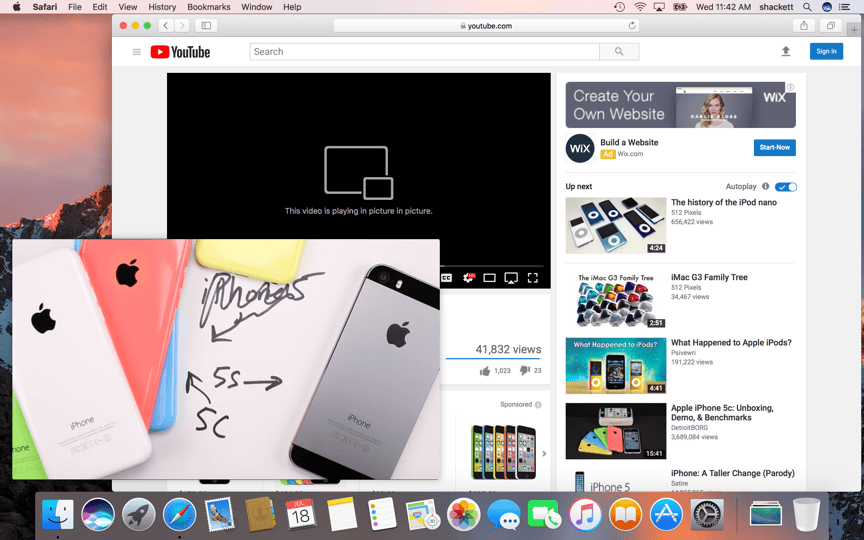Open the History menu

pos(162,7)
